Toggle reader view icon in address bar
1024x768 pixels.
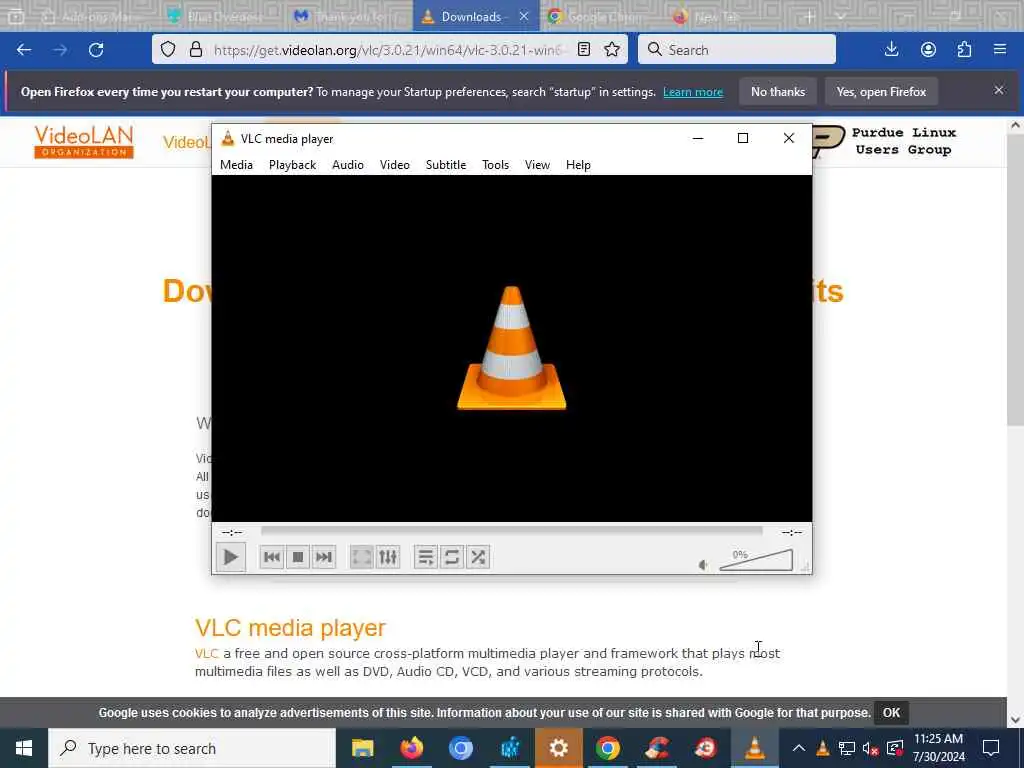(x=584, y=50)
